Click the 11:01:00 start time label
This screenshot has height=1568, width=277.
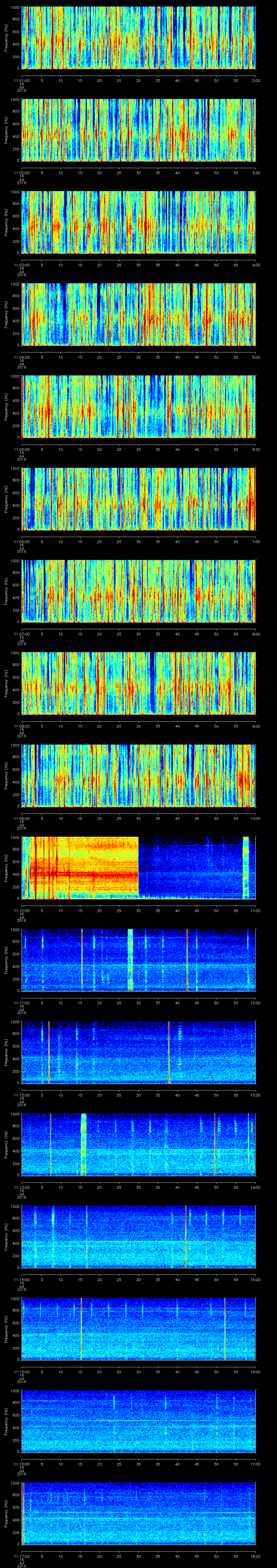click(x=21, y=80)
